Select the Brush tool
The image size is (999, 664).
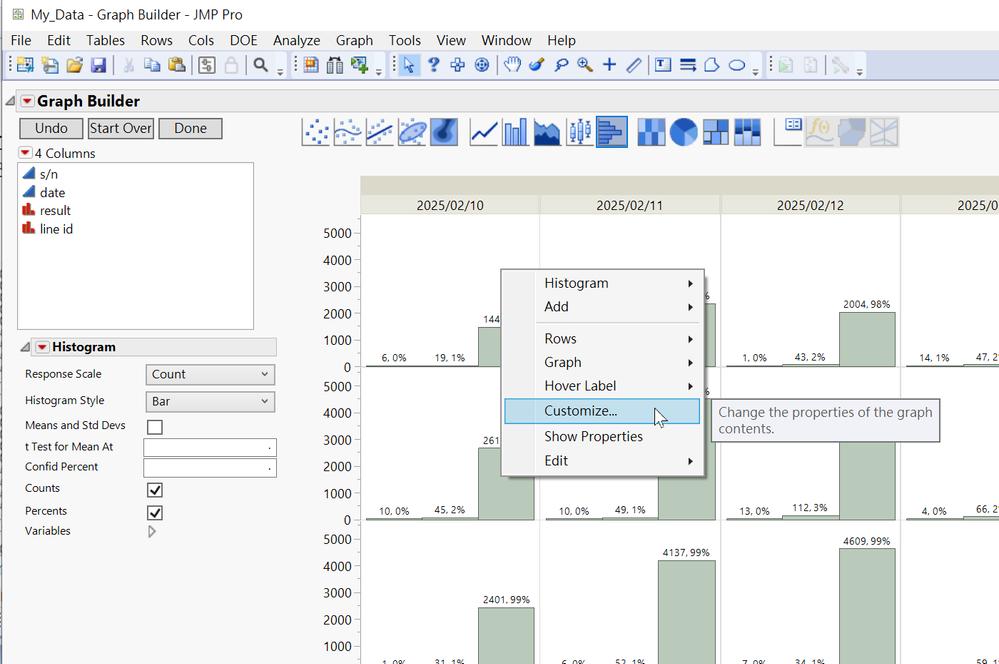coord(536,65)
